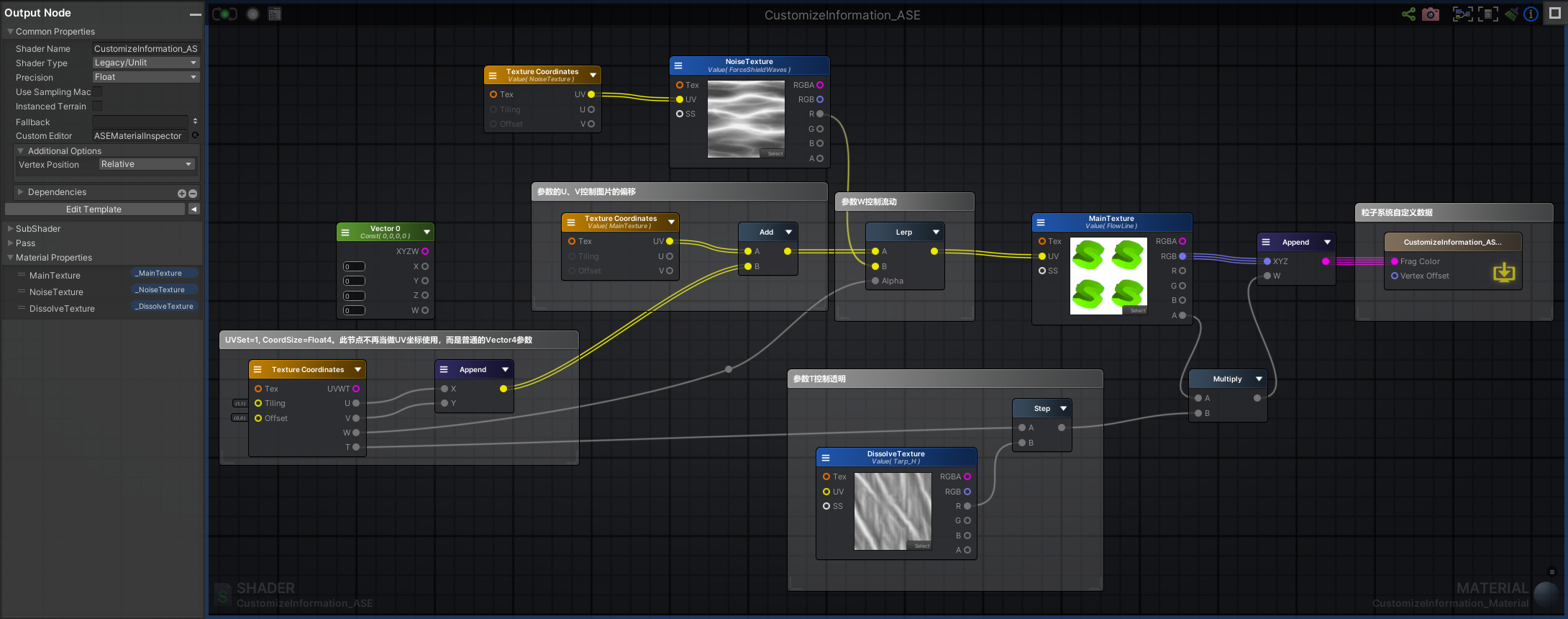Click the Lerp node Alpha input port
1568x619 pixels.
875,281
